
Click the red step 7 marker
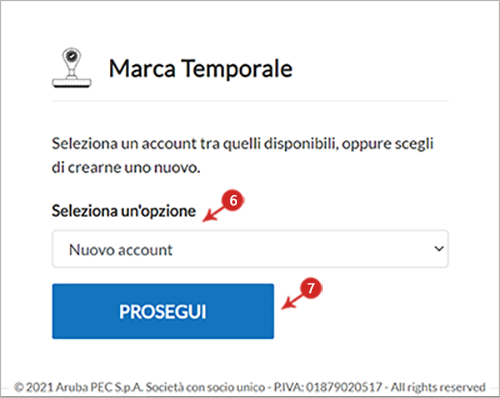pyautogui.click(x=311, y=288)
